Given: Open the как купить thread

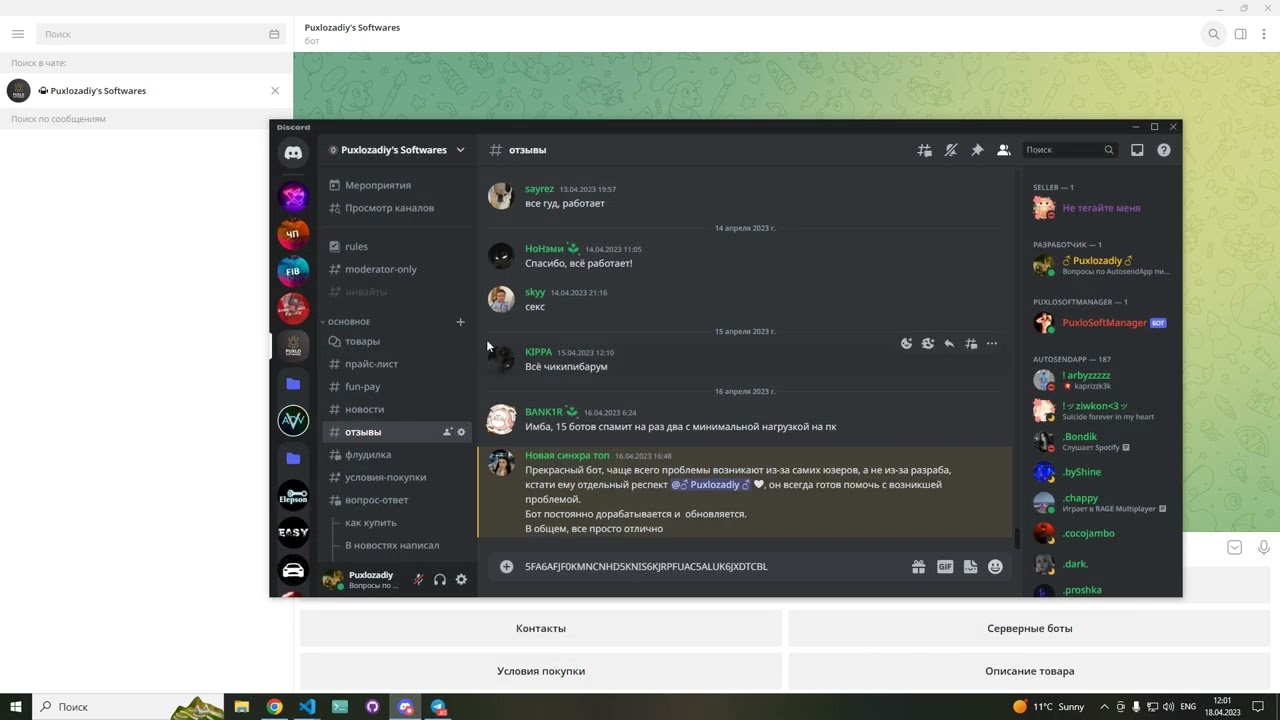Looking at the screenshot, I should click(371, 523).
